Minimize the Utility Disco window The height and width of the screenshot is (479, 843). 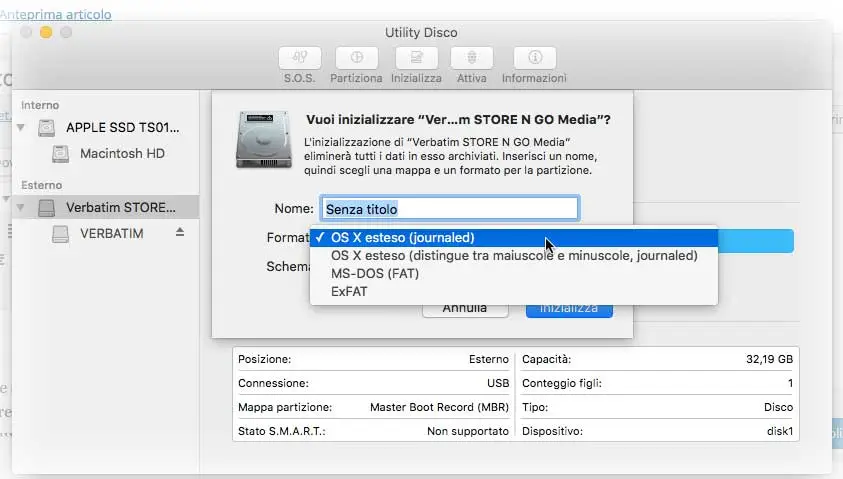coord(46,33)
